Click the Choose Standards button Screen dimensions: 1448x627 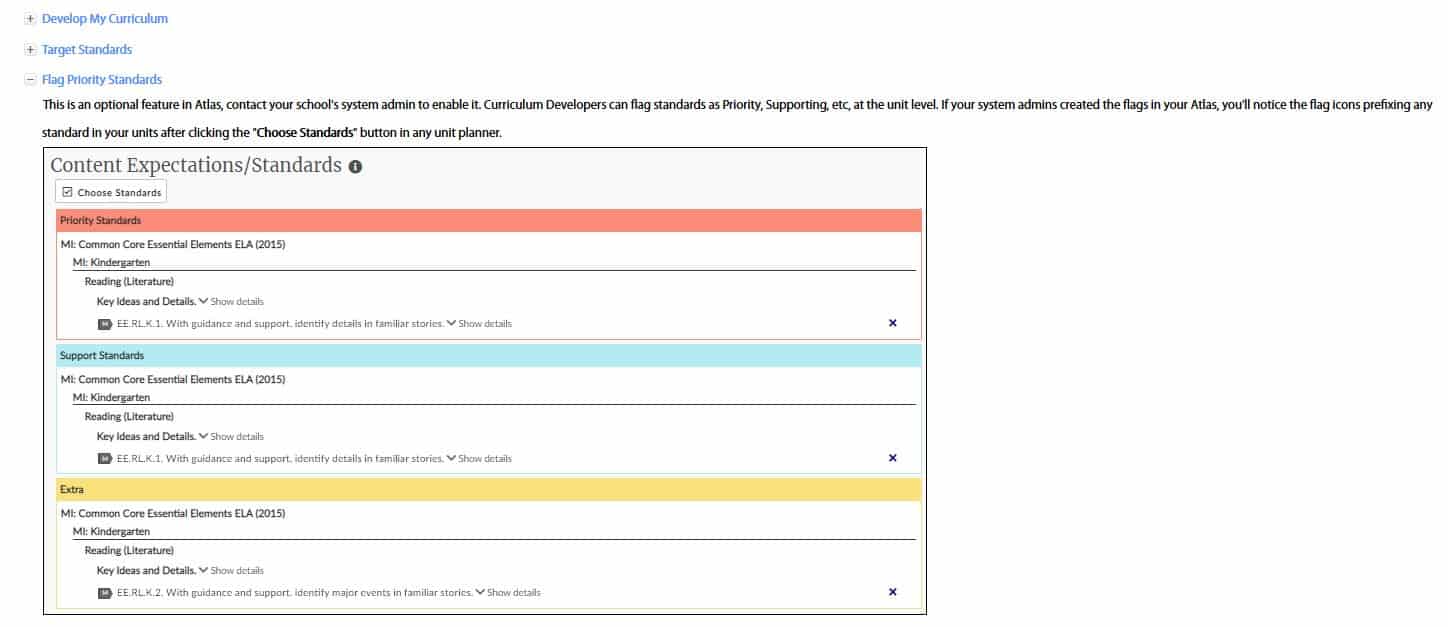click(x=111, y=192)
